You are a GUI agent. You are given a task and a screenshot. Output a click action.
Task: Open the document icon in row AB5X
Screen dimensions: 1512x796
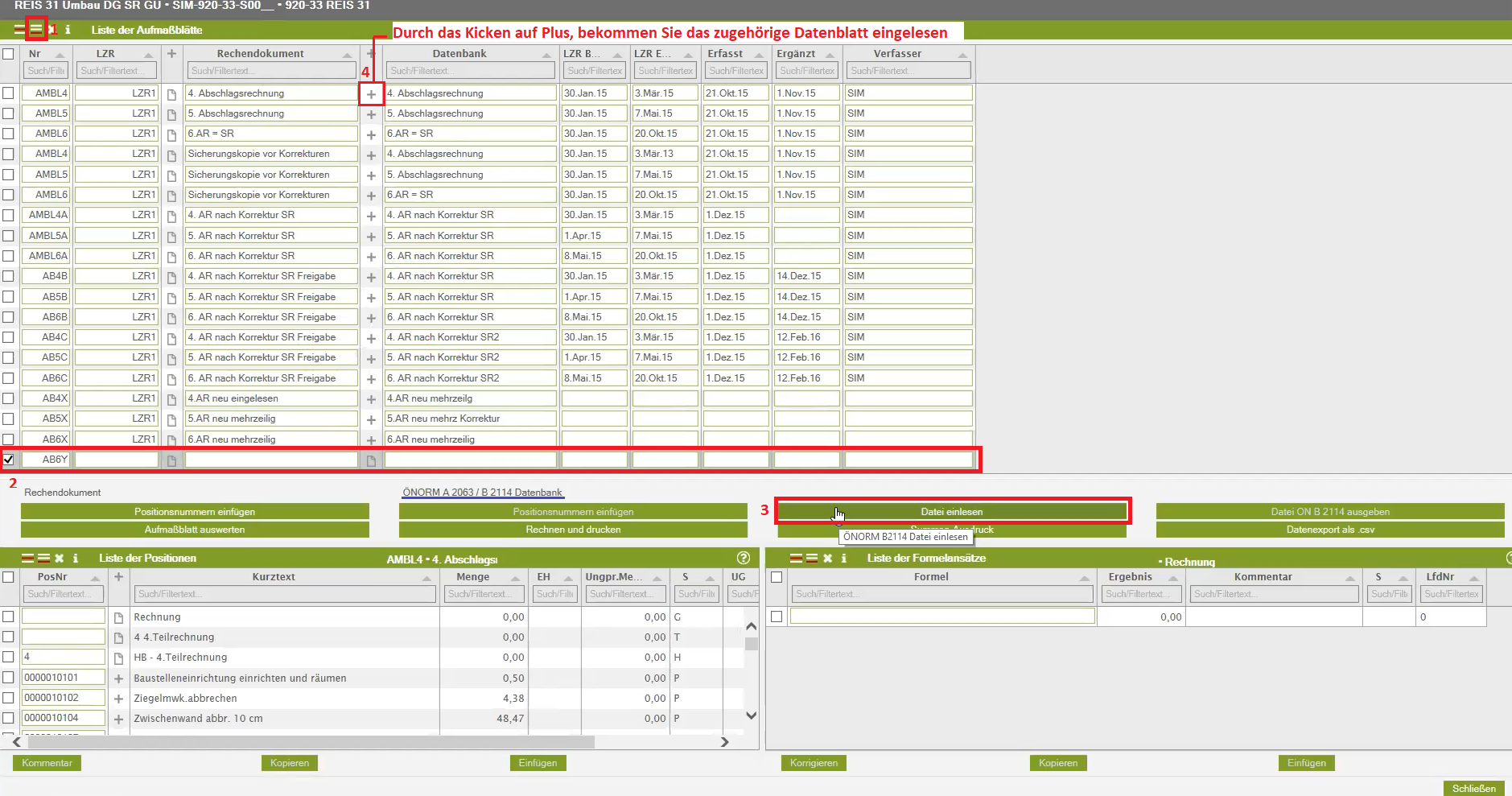tap(171, 419)
